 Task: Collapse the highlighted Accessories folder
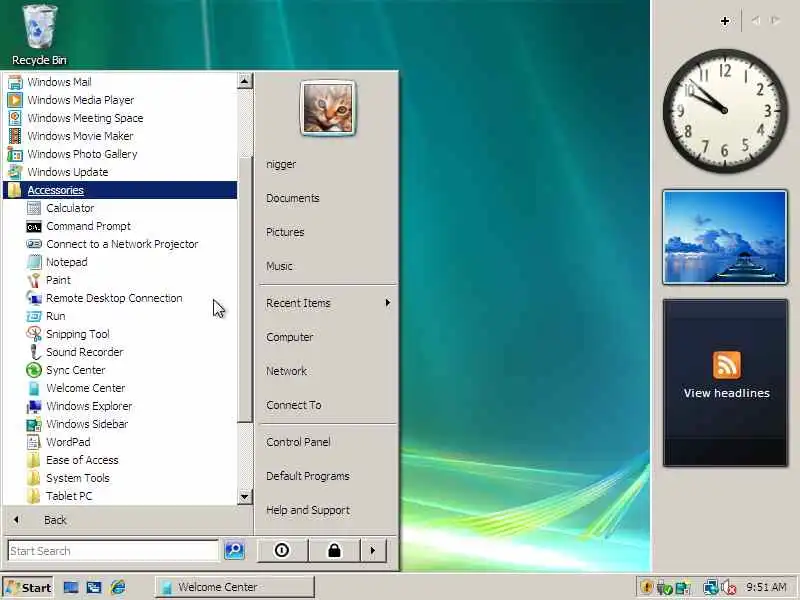click(120, 190)
